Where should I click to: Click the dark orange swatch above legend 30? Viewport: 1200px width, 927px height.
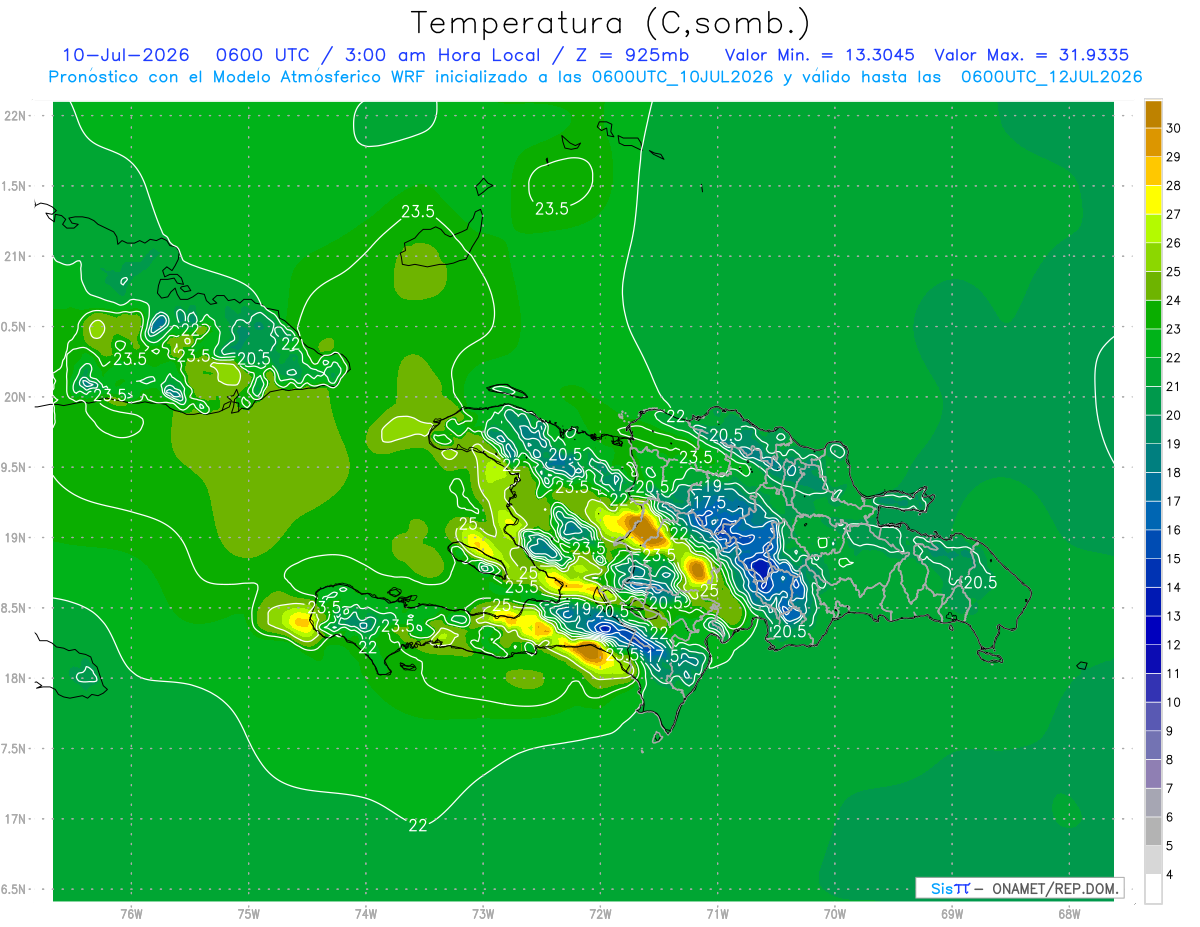[1153, 114]
